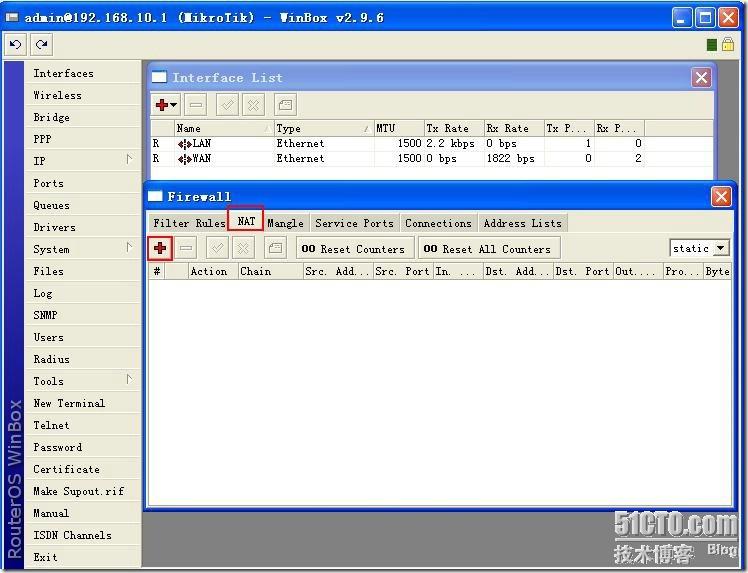Click the remove minus button in Interface List
The height and width of the screenshot is (573, 748).
(196, 104)
